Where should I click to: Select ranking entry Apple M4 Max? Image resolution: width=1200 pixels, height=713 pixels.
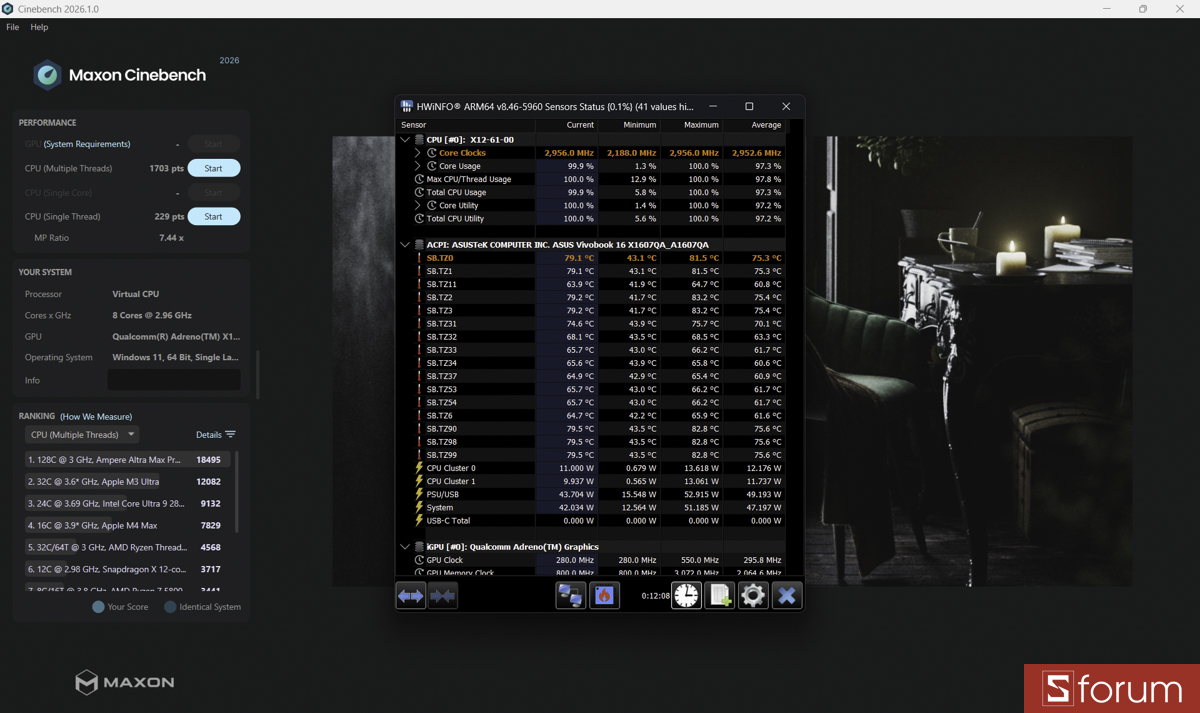pyautogui.click(x=128, y=526)
